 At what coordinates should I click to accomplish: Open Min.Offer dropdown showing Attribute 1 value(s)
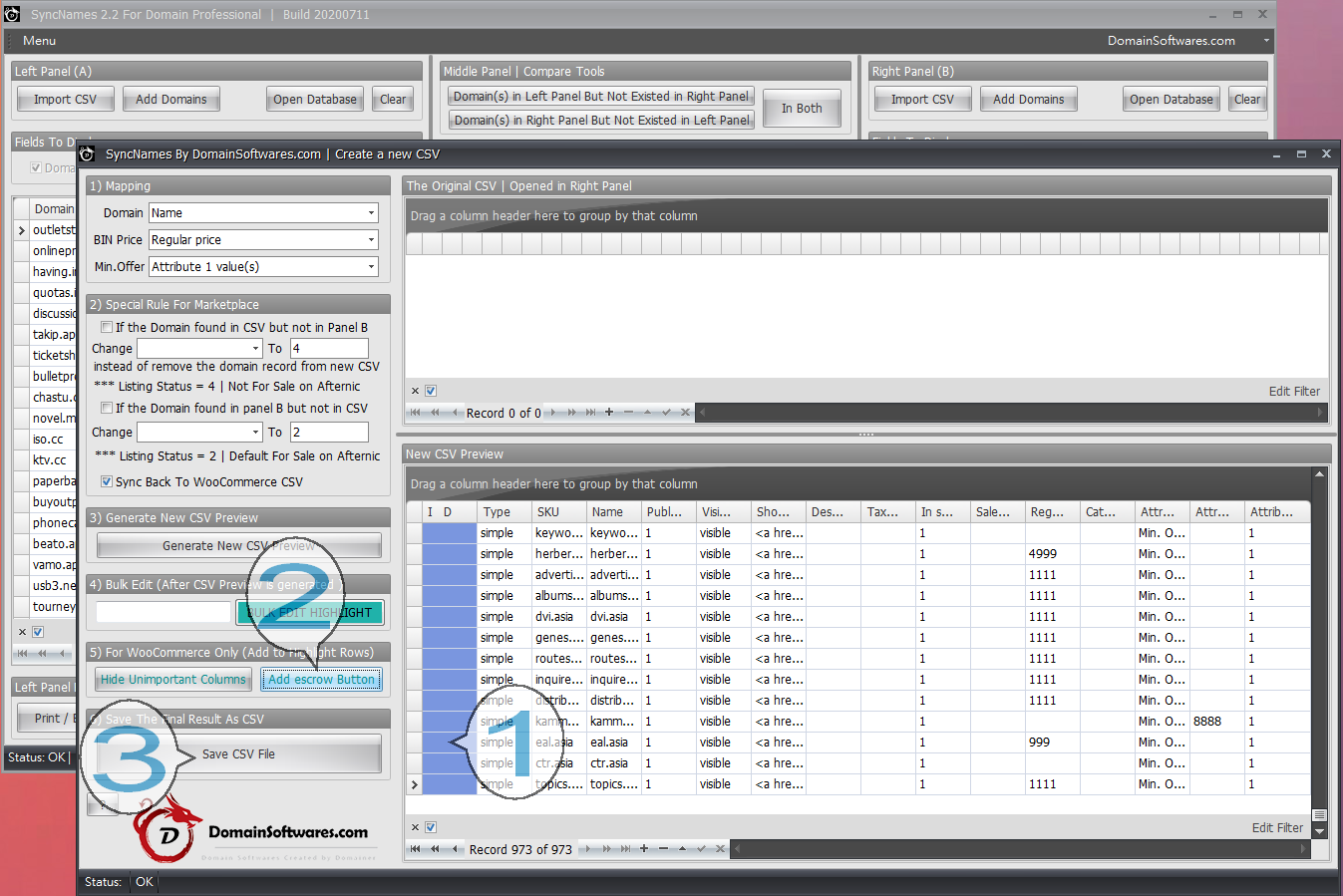click(x=371, y=267)
